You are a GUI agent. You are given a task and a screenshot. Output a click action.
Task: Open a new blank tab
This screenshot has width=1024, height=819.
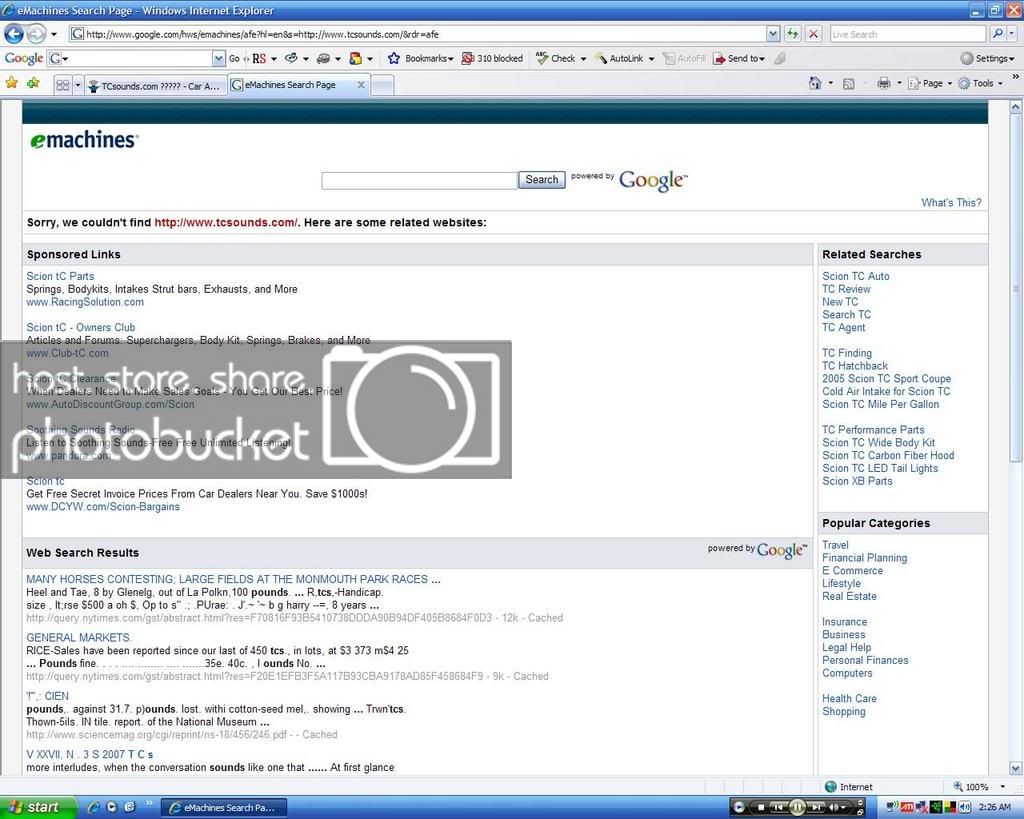[382, 86]
